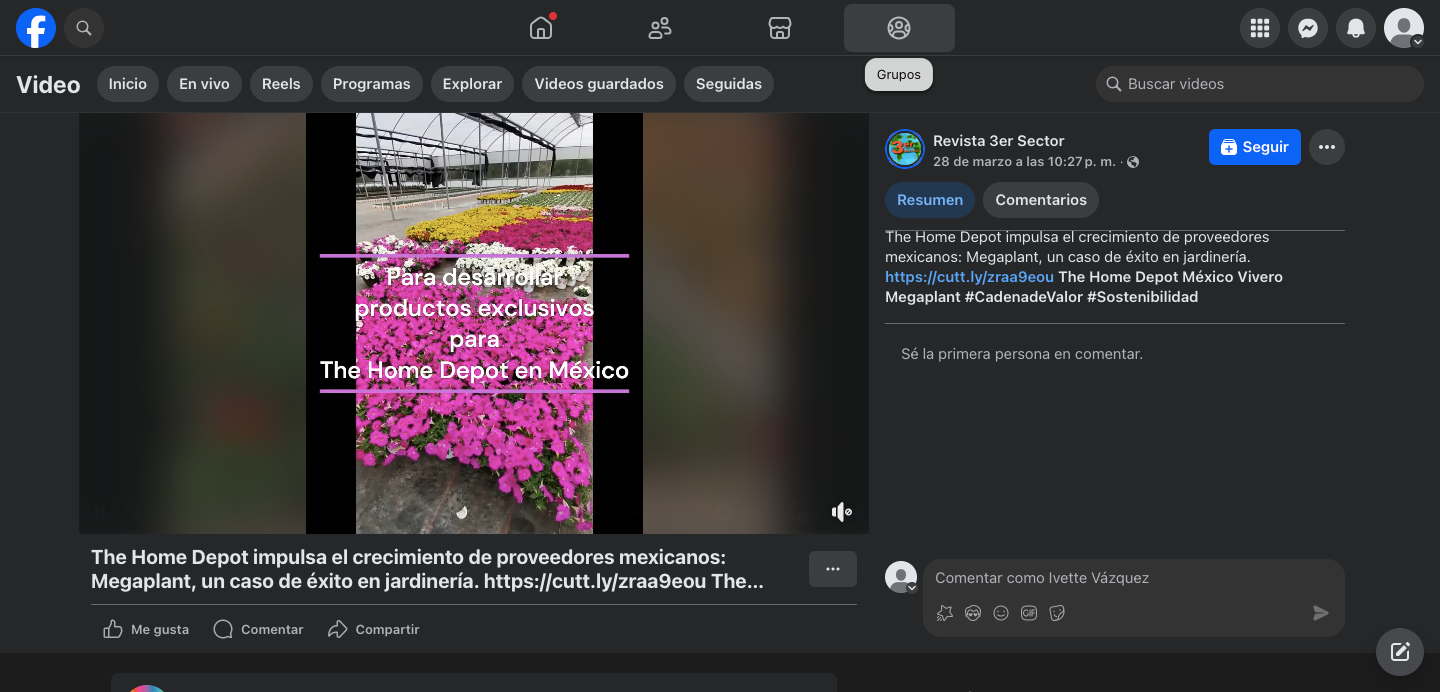Open the Facebook search icon
The height and width of the screenshot is (692, 1440).
(84, 28)
